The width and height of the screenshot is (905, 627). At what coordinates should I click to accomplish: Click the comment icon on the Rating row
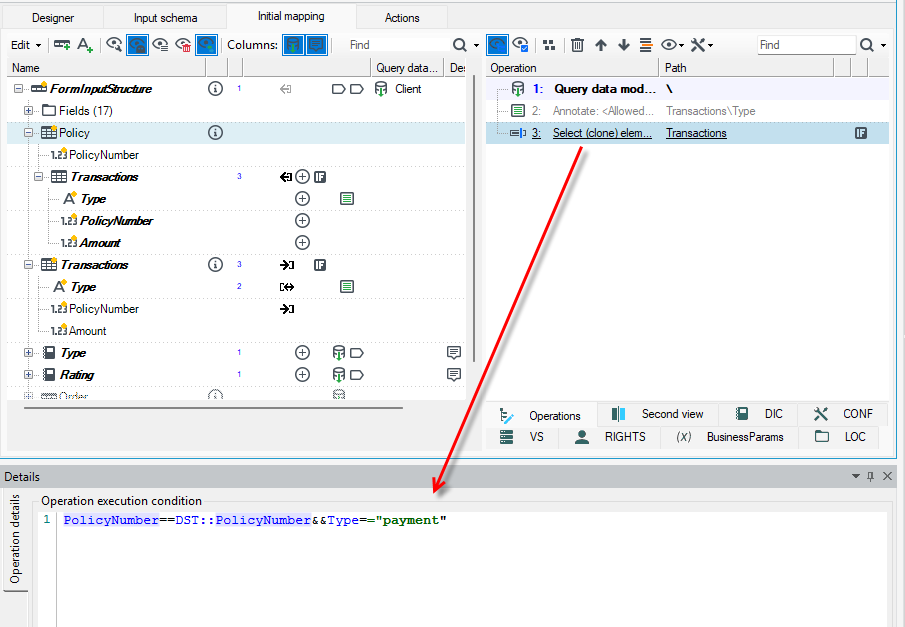(x=454, y=375)
